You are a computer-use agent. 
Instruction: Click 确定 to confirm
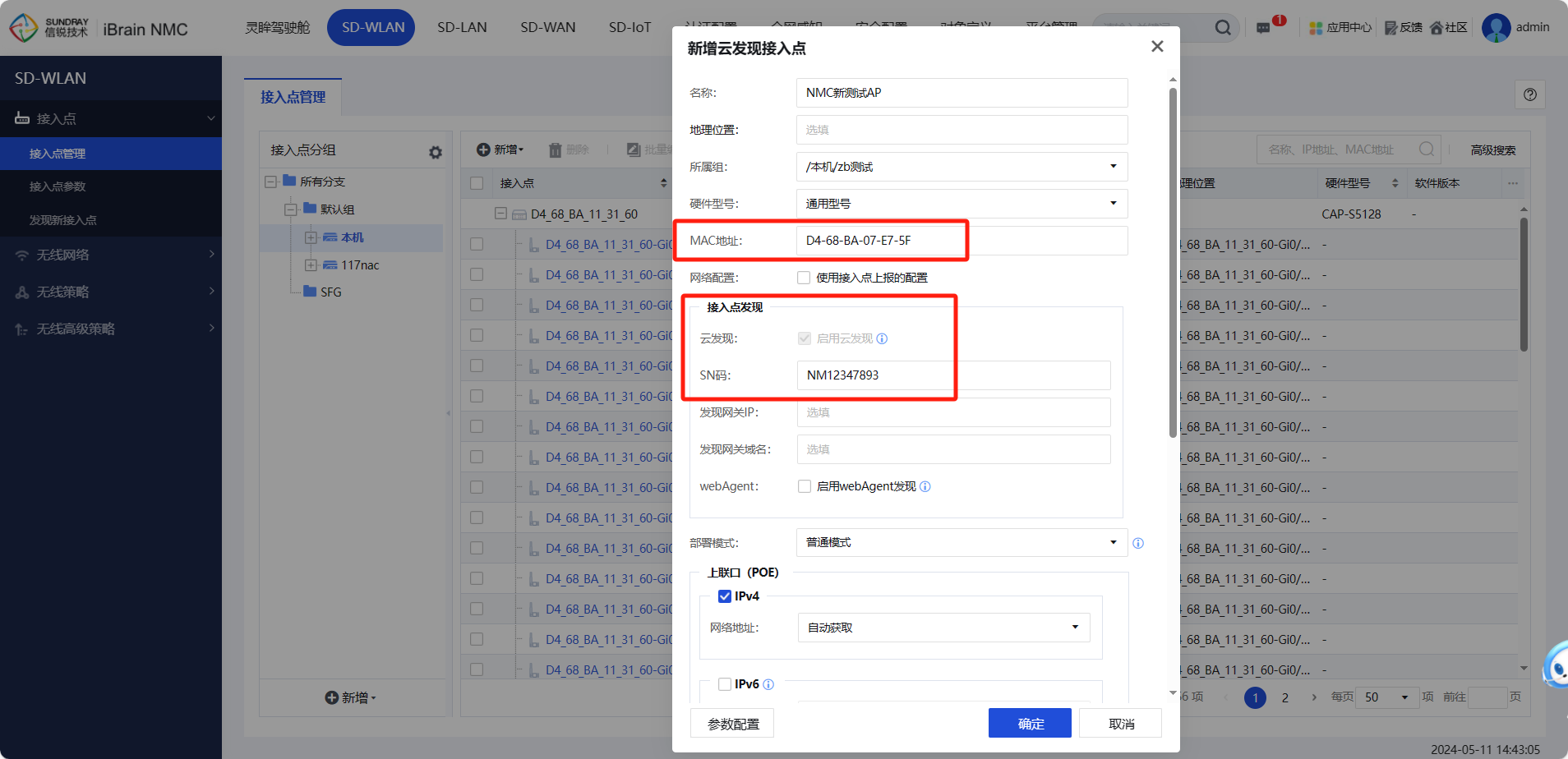pos(1030,723)
